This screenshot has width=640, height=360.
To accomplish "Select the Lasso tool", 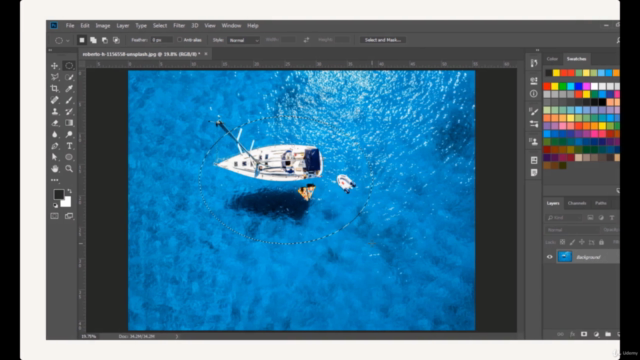I will click(54, 77).
